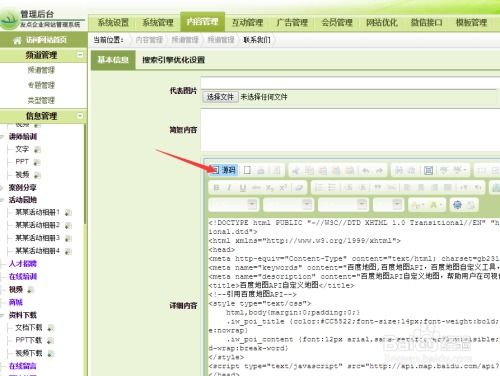Screen dimensions: 500x376
Task: Click the Remove Format eraser icon
Action: (x=299, y=188)
